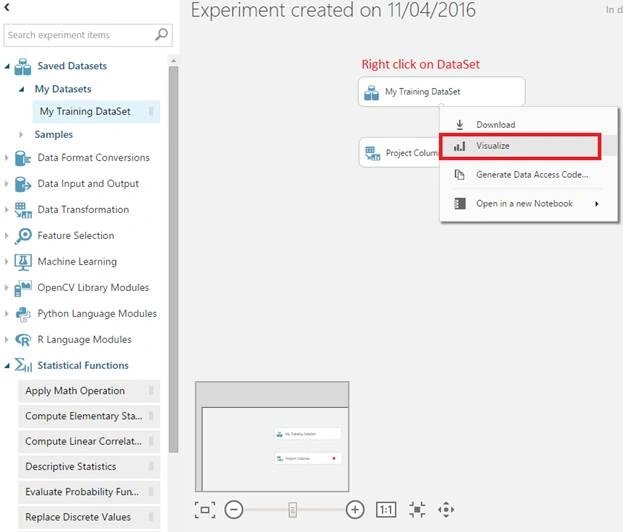Click the Statistical Functions sigma icon

23,365
